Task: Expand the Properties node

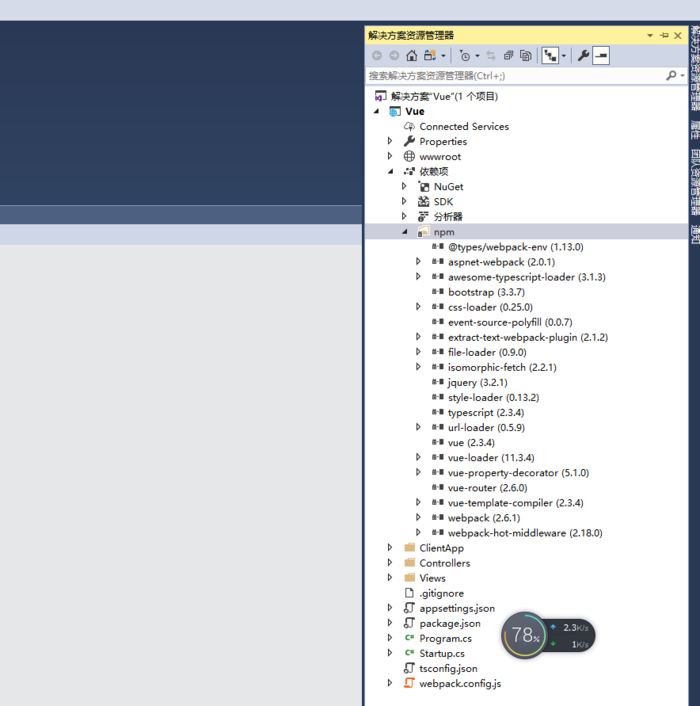Action: pyautogui.click(x=390, y=141)
